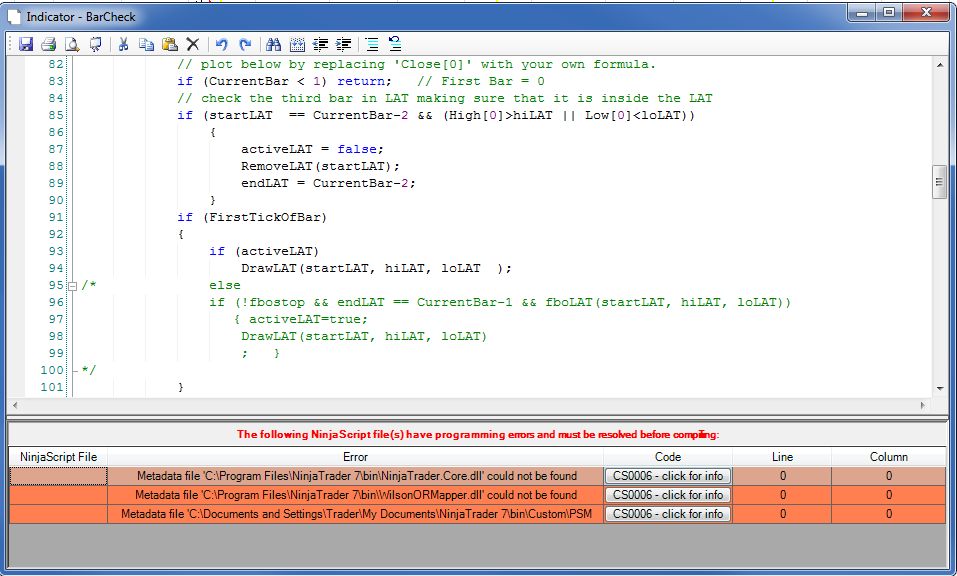Click CS0006 info button for Custom\PSM error
This screenshot has height=576, width=957.
pos(668,514)
